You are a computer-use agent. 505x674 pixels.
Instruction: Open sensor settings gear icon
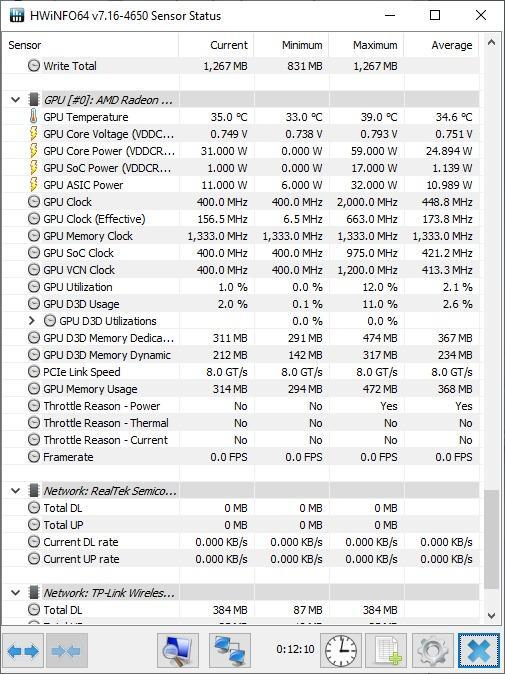[432, 651]
